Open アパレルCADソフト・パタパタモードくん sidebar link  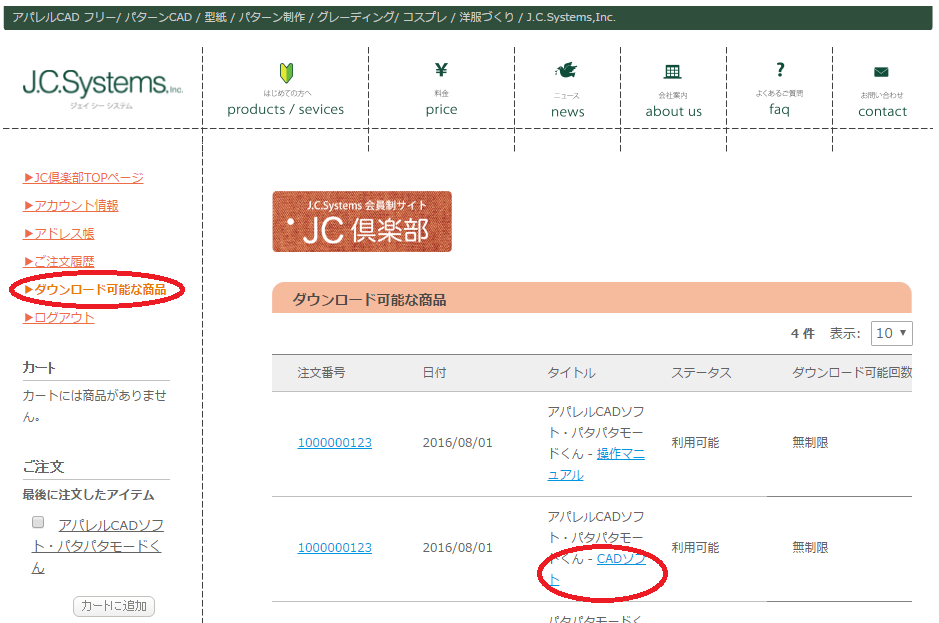pos(98,546)
